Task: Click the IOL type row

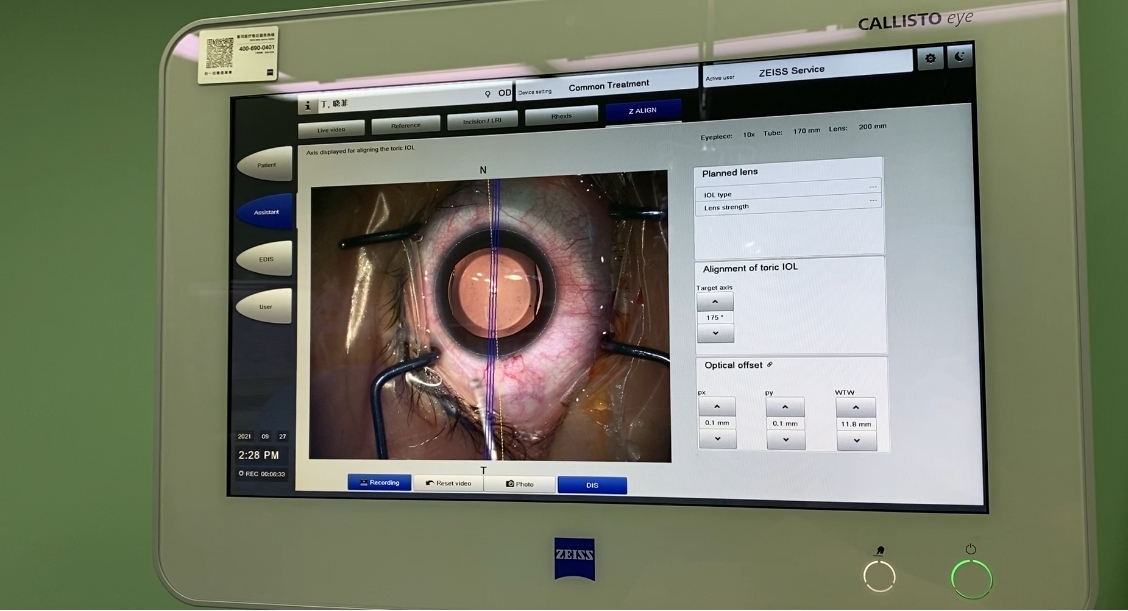Action: click(788, 192)
